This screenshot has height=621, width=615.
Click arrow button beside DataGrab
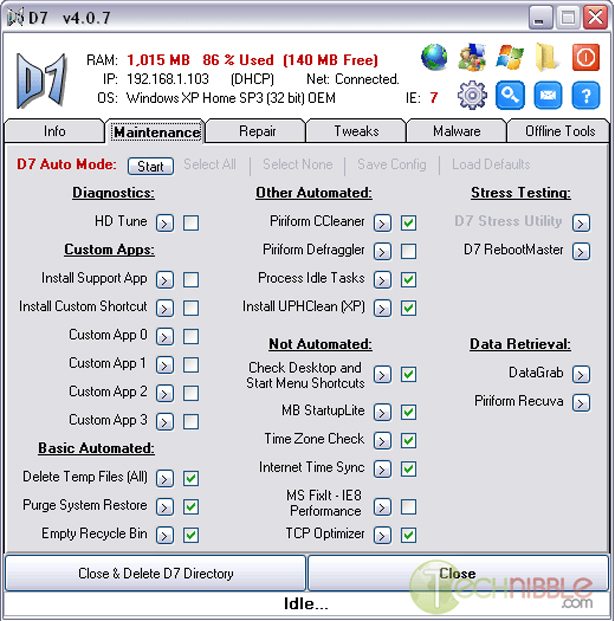[581, 375]
